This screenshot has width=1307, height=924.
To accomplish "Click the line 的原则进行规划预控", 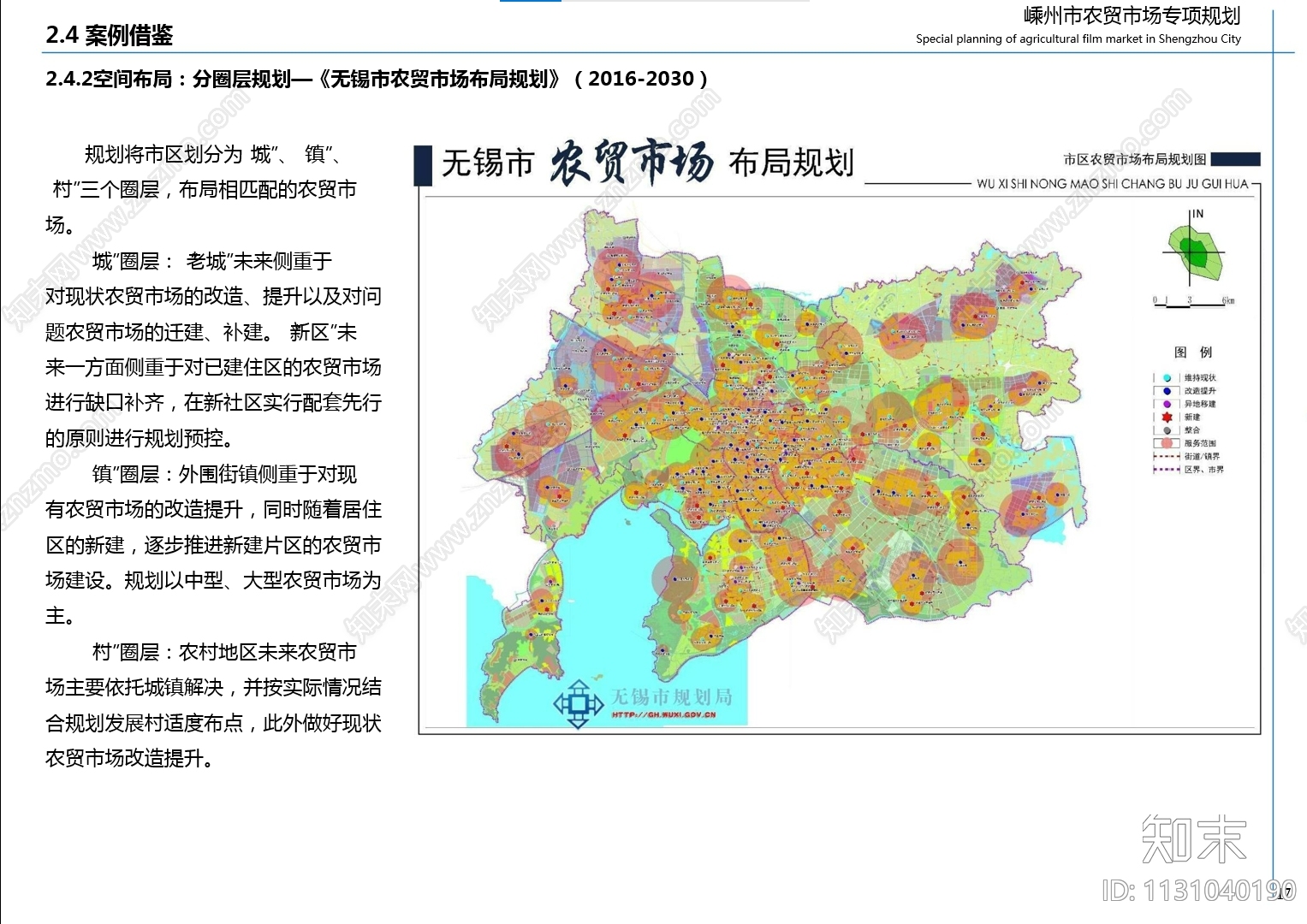I will click(140, 438).
